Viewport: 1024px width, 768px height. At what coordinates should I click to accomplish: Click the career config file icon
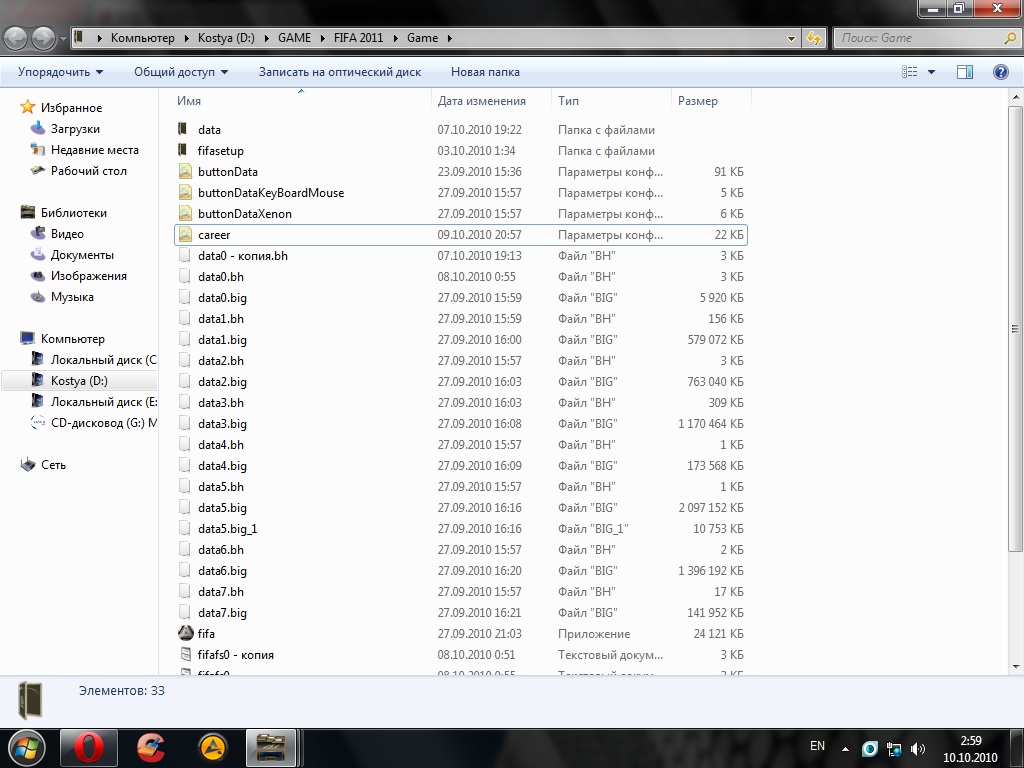[185, 234]
